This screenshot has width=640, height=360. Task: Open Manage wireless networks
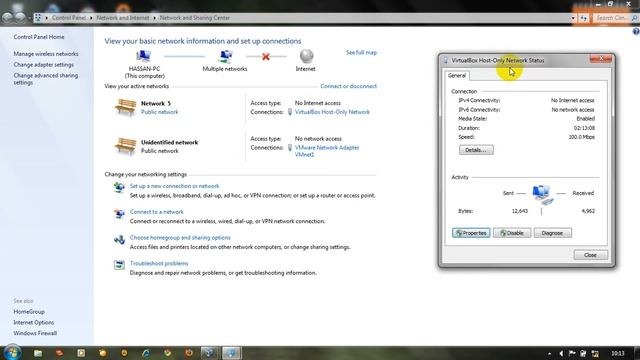46,54
